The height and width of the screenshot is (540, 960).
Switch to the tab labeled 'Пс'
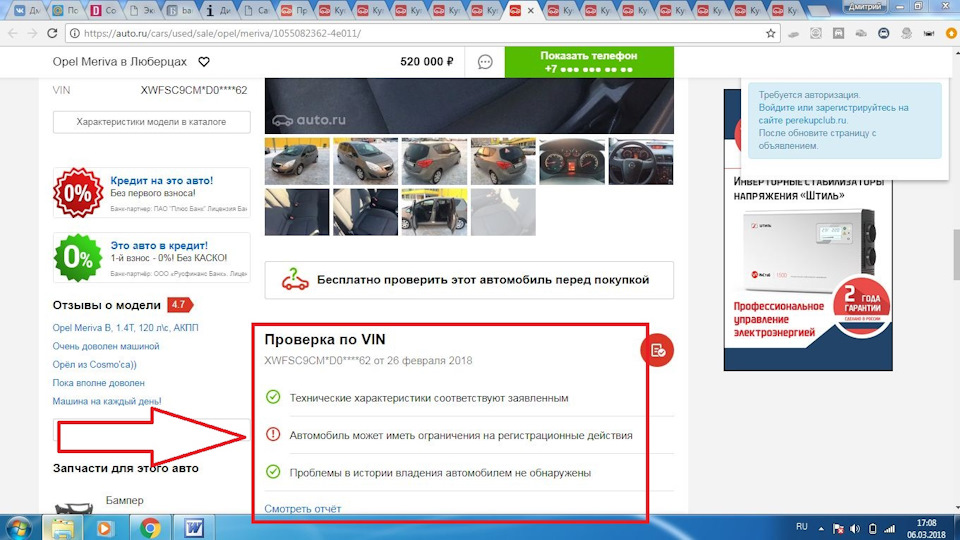[x=64, y=10]
